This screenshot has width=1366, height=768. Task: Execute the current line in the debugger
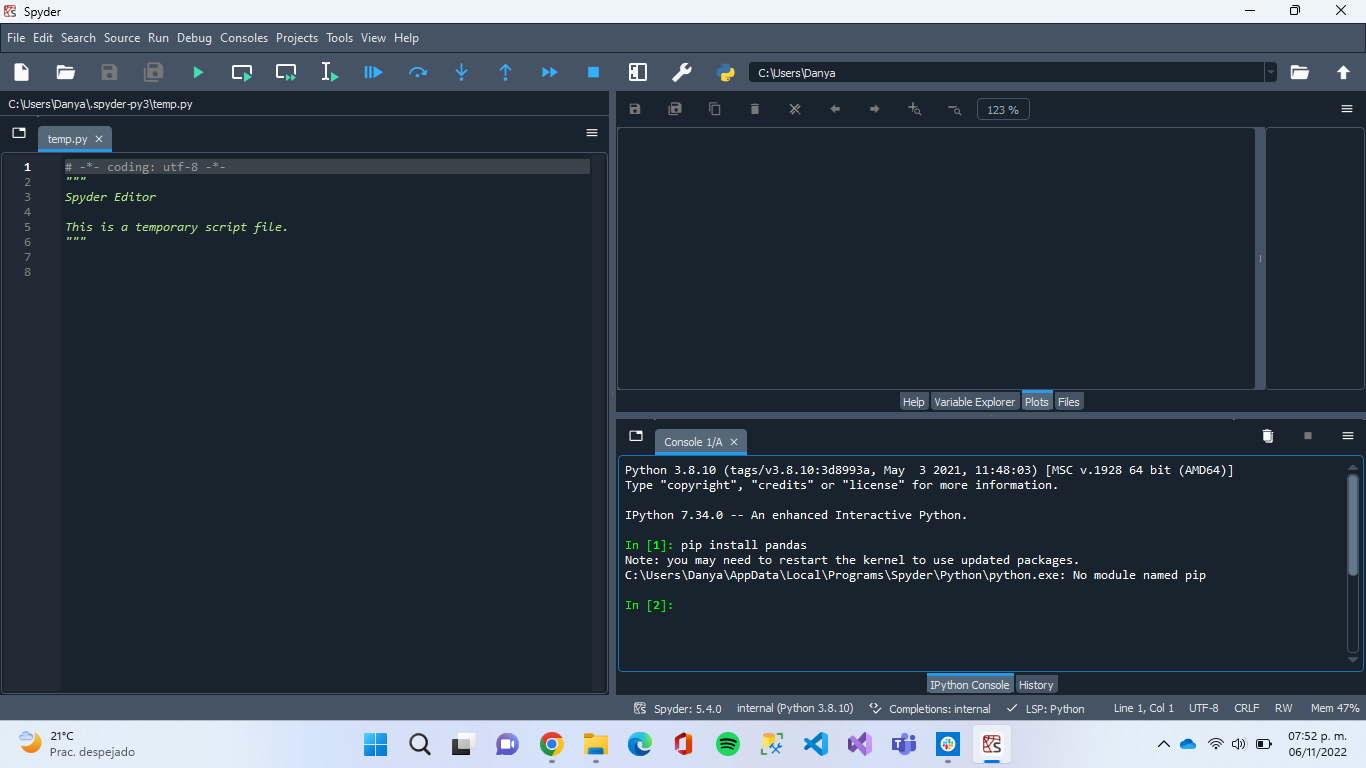click(418, 72)
